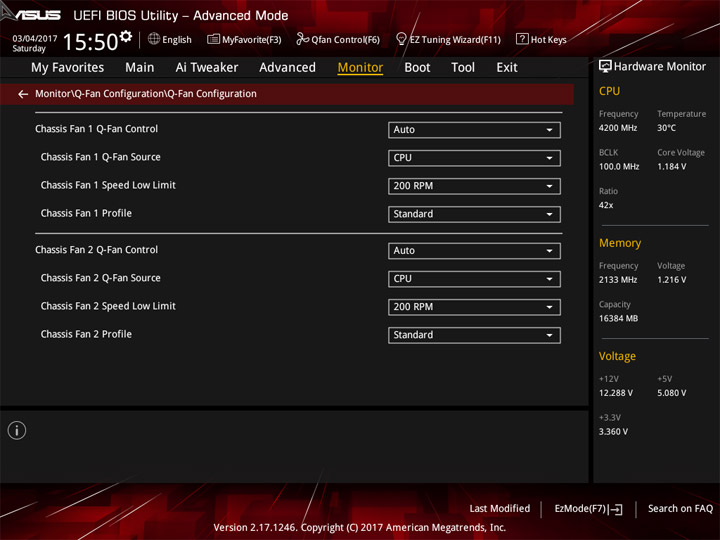
Task: Click the back arrow in the breadcrumb bar
Action: pos(23,94)
